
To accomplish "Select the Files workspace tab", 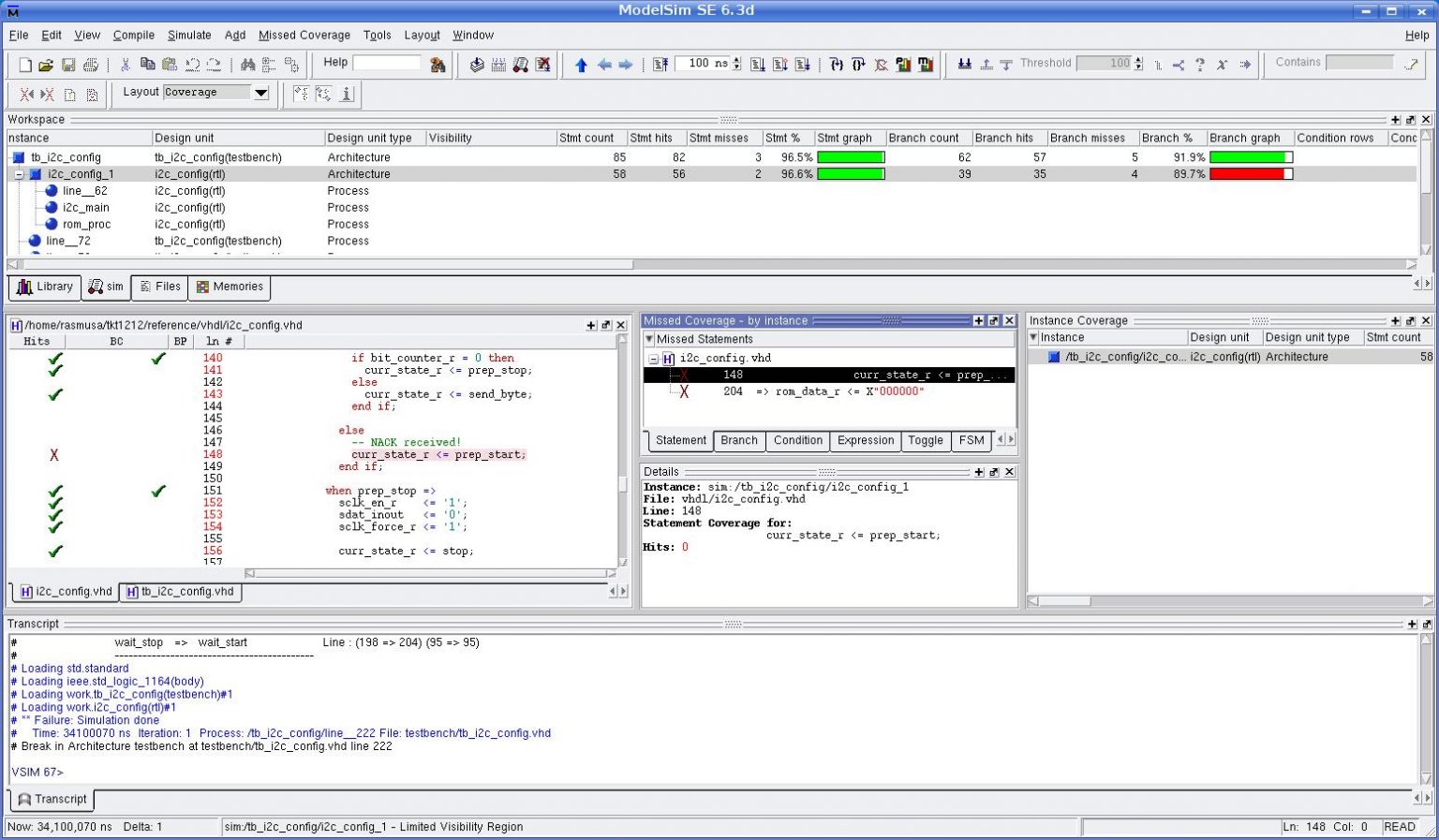I will point(159,287).
